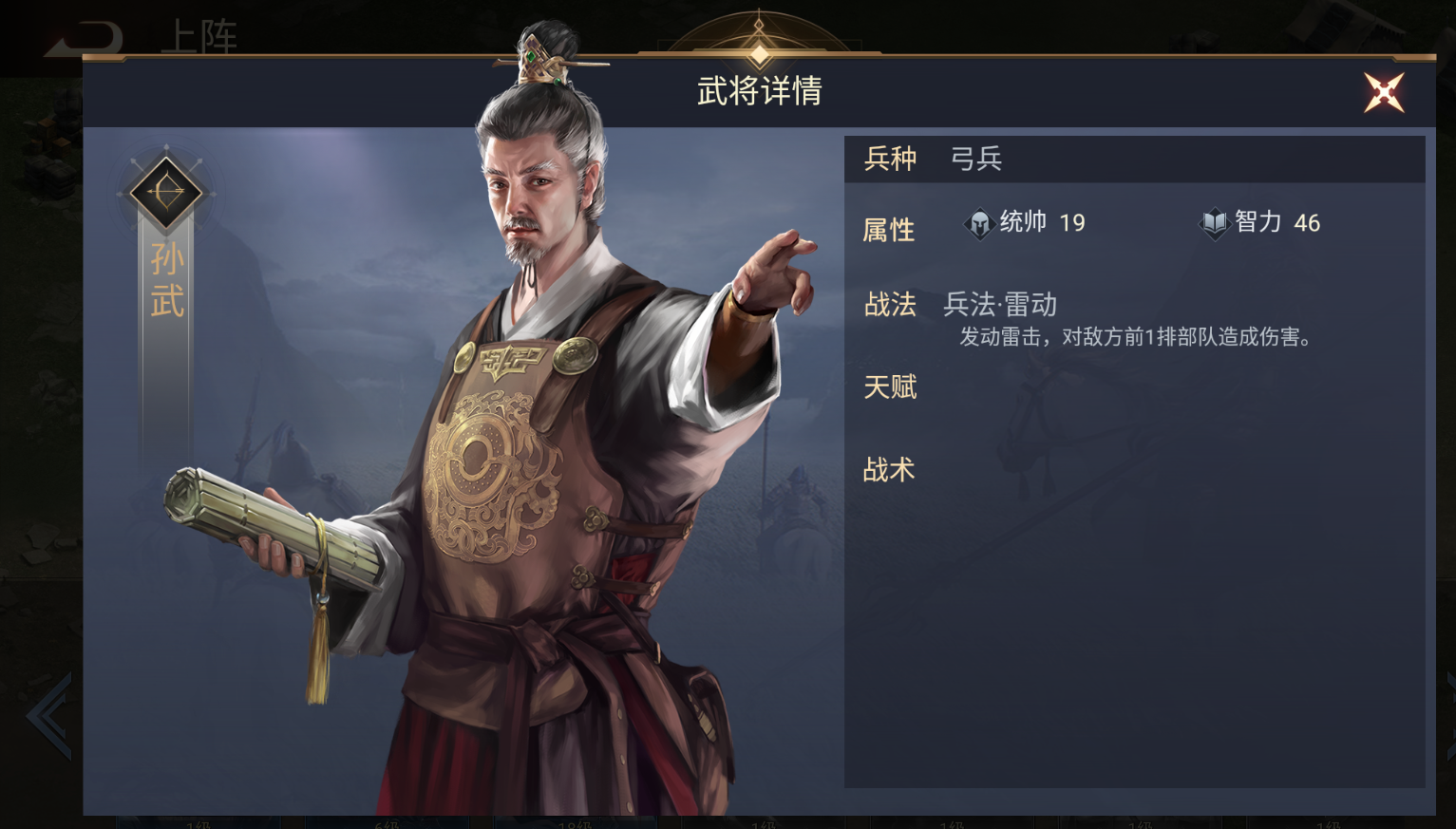Image resolution: width=1456 pixels, height=829 pixels.
Task: Open the 兵法·雷动 skill name
Action: click(x=1000, y=305)
